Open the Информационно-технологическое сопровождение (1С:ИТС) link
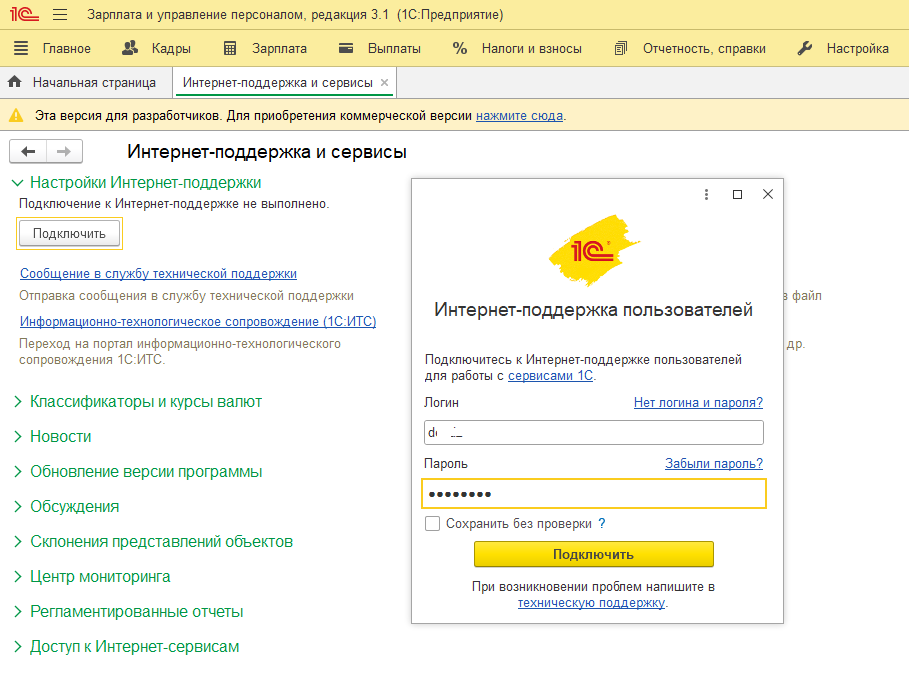Viewport: 909px width, 693px height. click(x=198, y=321)
